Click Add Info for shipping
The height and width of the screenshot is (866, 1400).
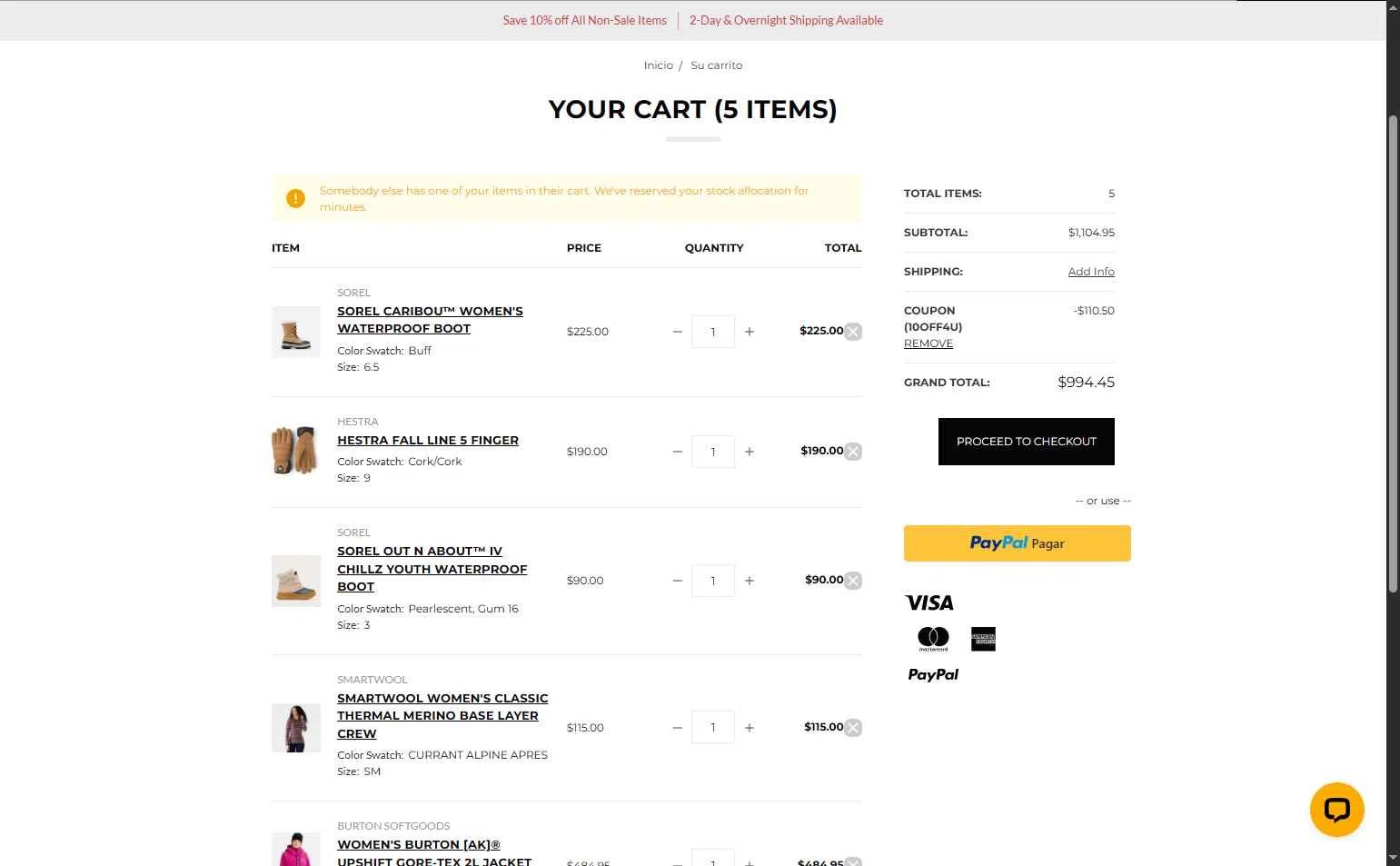(1091, 272)
